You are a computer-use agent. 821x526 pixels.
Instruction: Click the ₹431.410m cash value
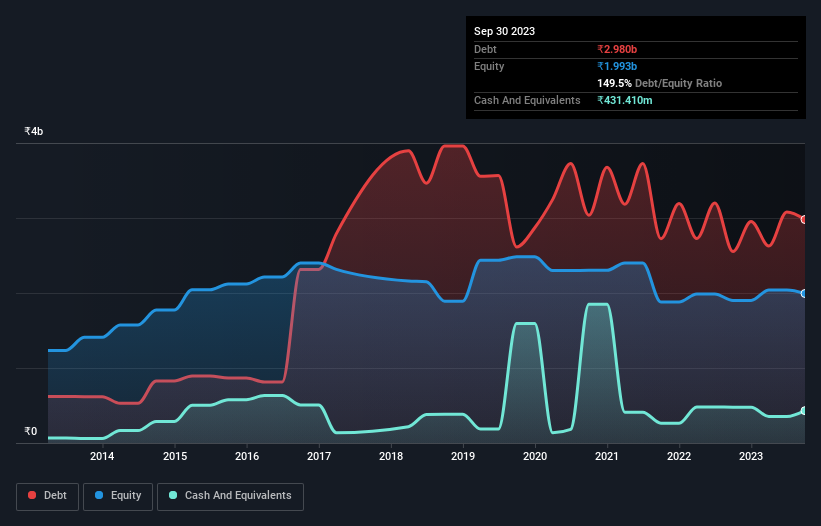pos(625,100)
